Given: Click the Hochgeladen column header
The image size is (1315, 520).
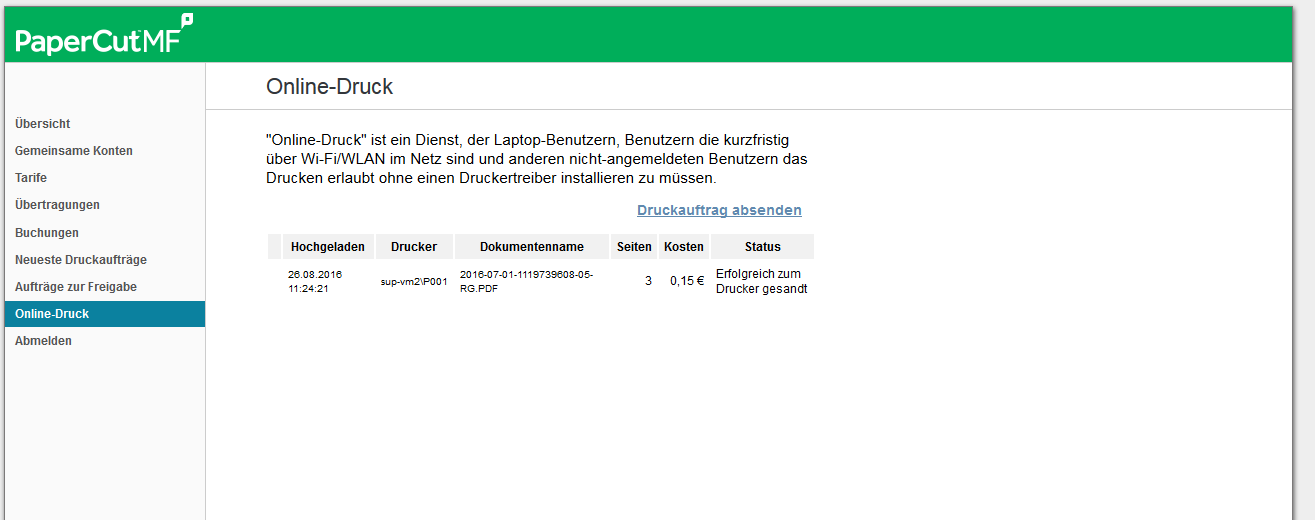Looking at the screenshot, I should [x=328, y=247].
